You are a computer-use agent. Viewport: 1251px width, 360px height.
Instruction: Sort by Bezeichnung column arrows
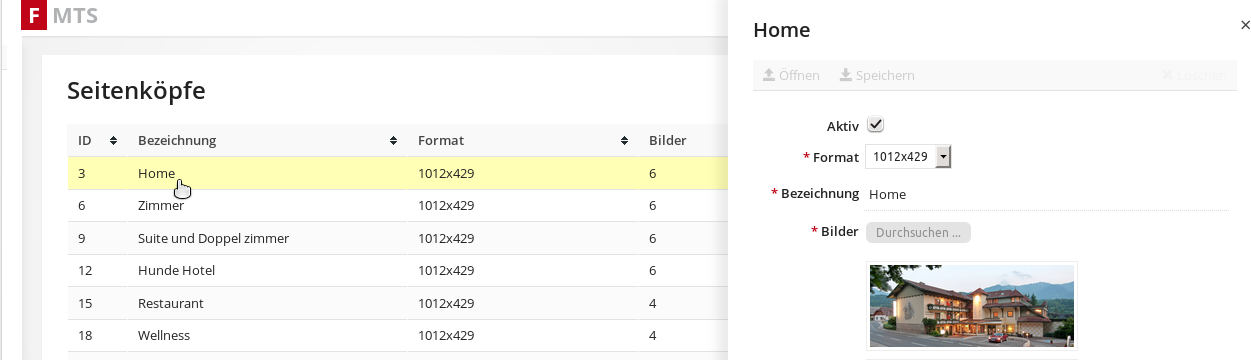pos(393,141)
